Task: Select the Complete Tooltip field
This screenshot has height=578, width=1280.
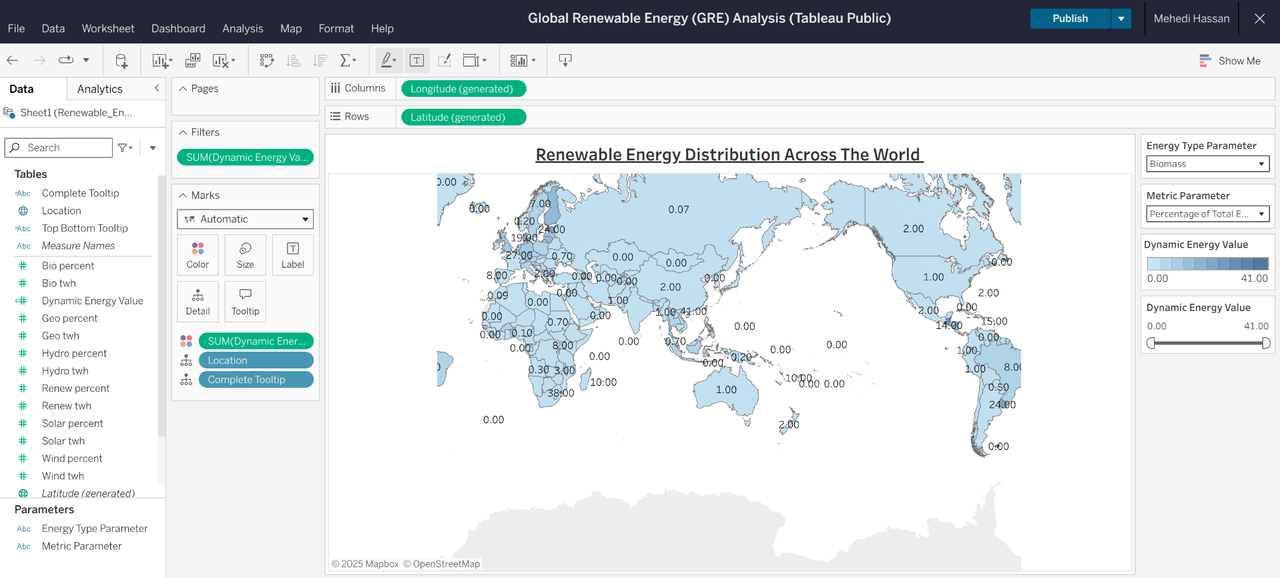Action: (80, 193)
